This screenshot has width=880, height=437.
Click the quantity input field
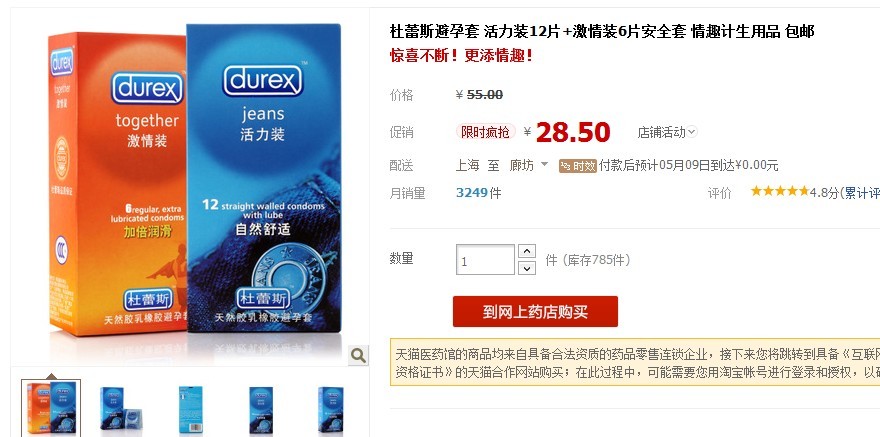click(485, 260)
